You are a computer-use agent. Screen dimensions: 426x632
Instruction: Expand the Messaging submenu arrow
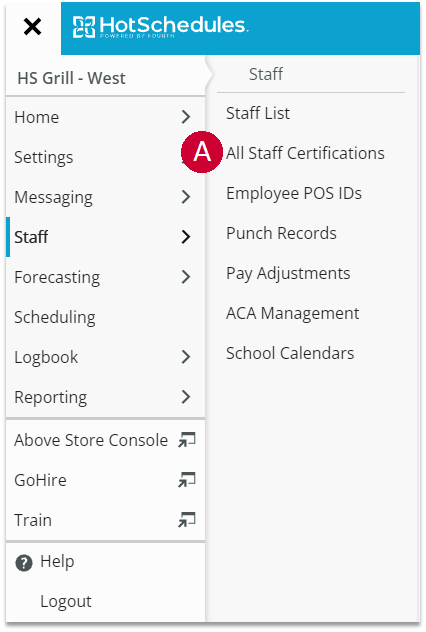pos(186,197)
